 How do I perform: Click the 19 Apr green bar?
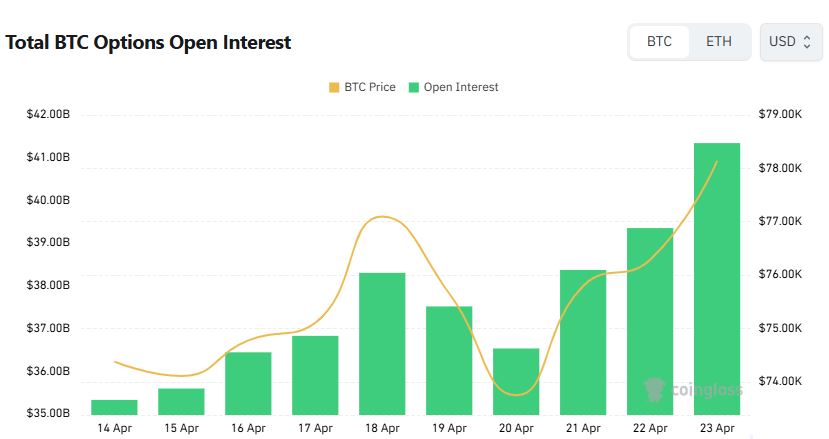[x=449, y=360]
